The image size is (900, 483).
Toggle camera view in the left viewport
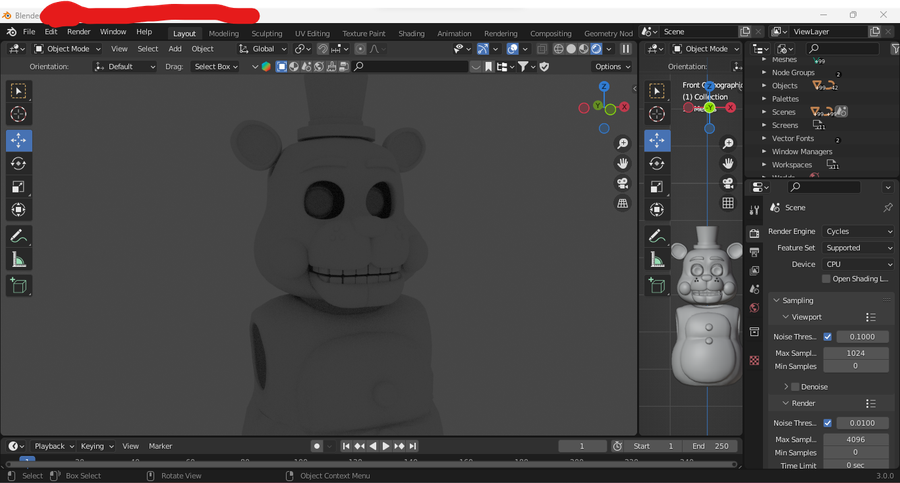click(x=622, y=183)
